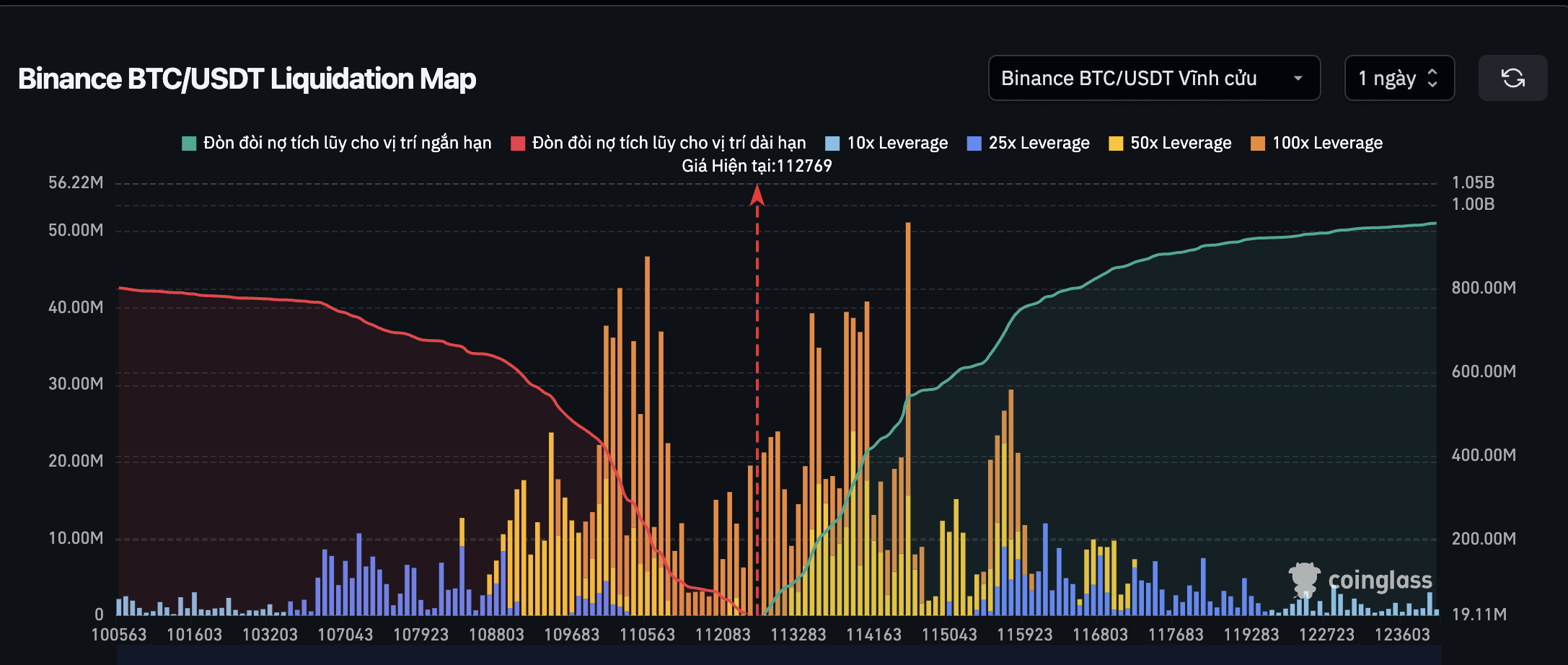
Task: Click the pair selector dropdown arrow
Action: coord(1298,78)
